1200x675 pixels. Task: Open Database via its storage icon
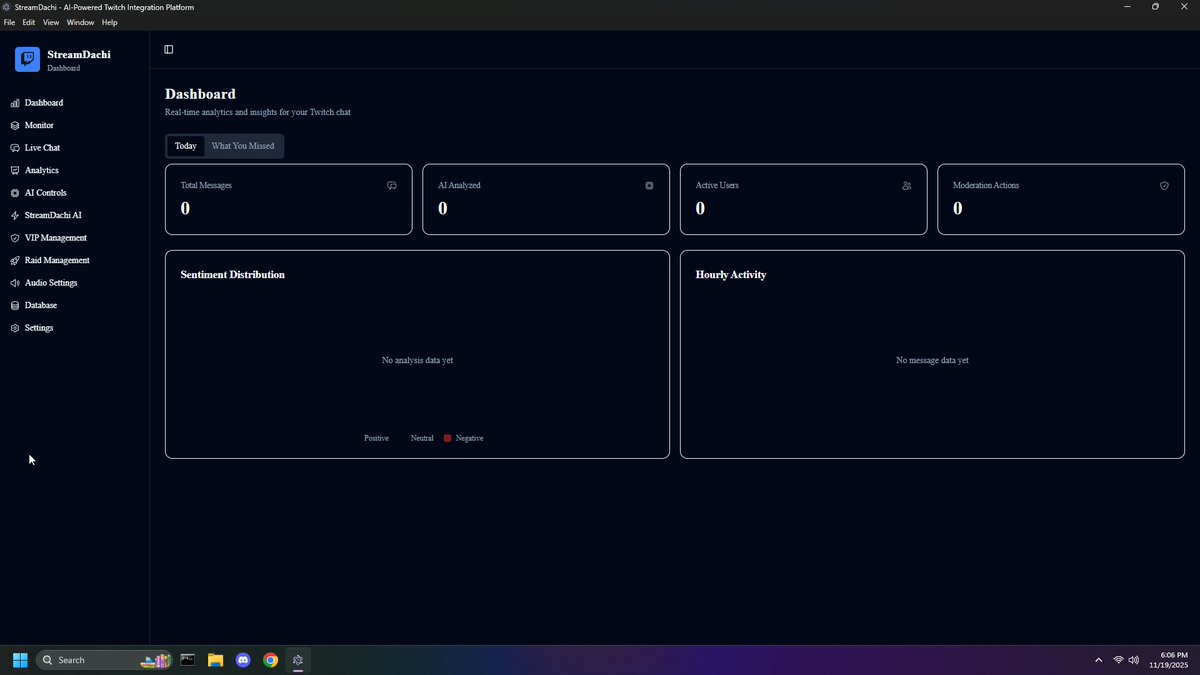tap(14, 305)
